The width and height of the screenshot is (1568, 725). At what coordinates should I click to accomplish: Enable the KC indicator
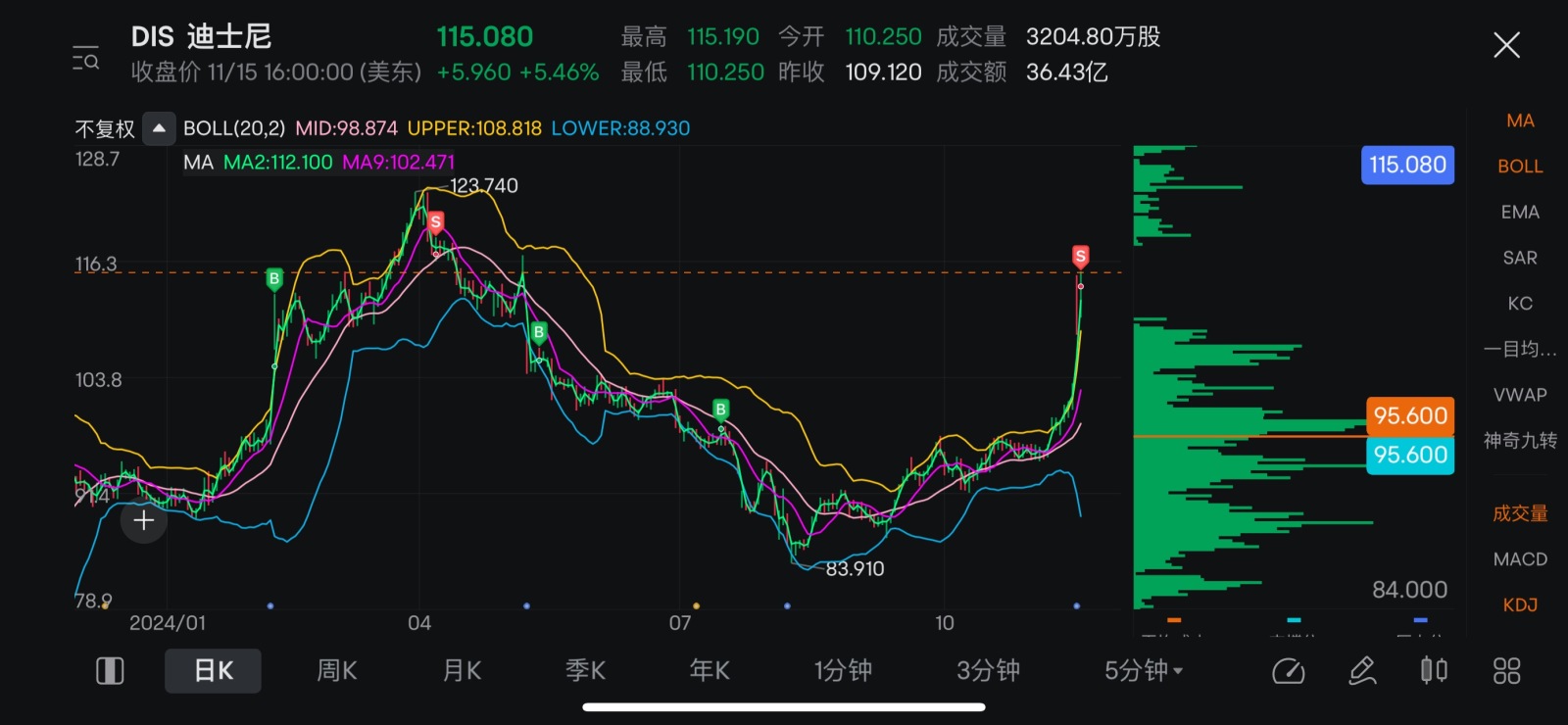(1520, 304)
